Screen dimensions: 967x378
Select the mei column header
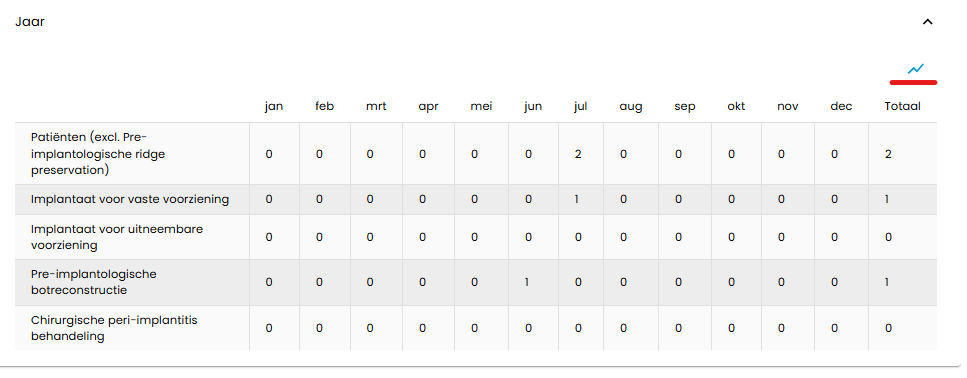coord(481,106)
